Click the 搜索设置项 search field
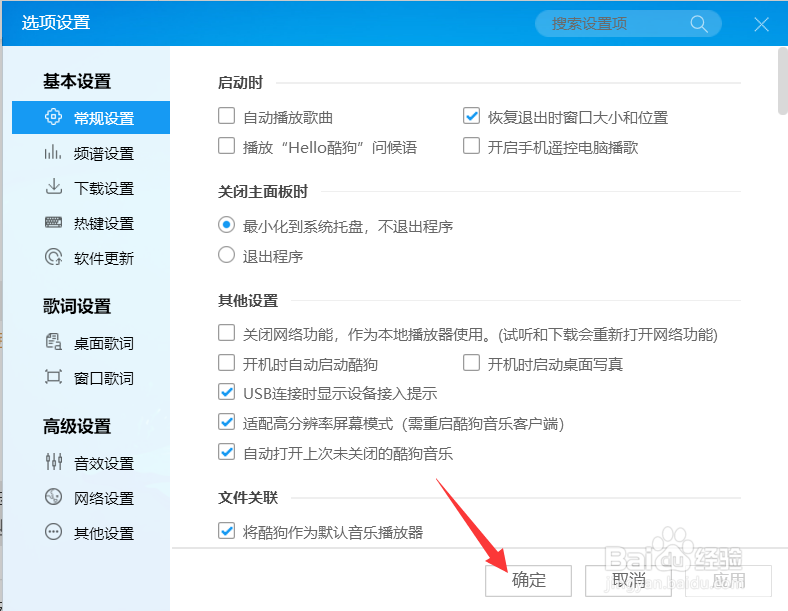 [628, 24]
